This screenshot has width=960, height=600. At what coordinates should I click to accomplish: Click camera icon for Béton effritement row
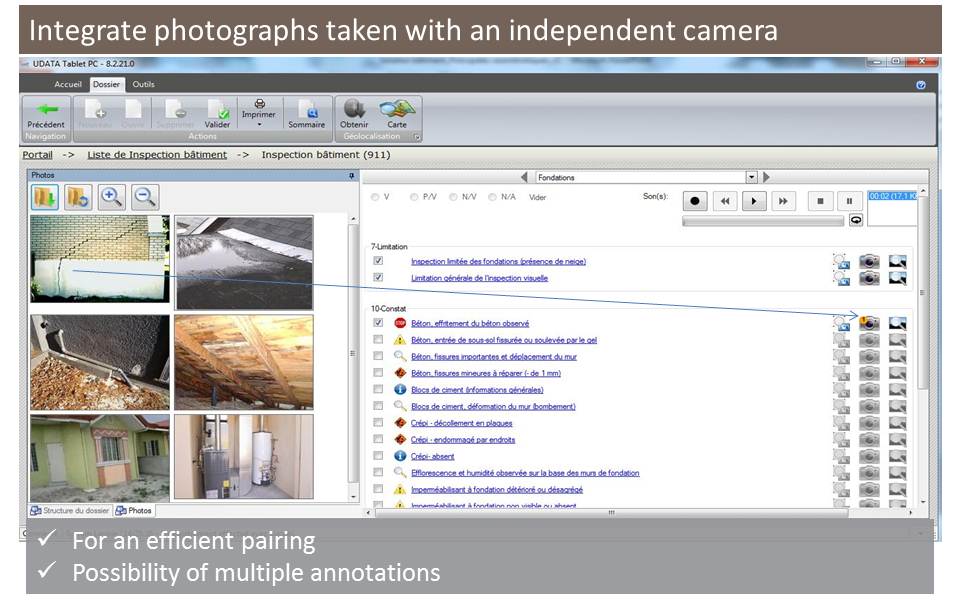[x=869, y=323]
